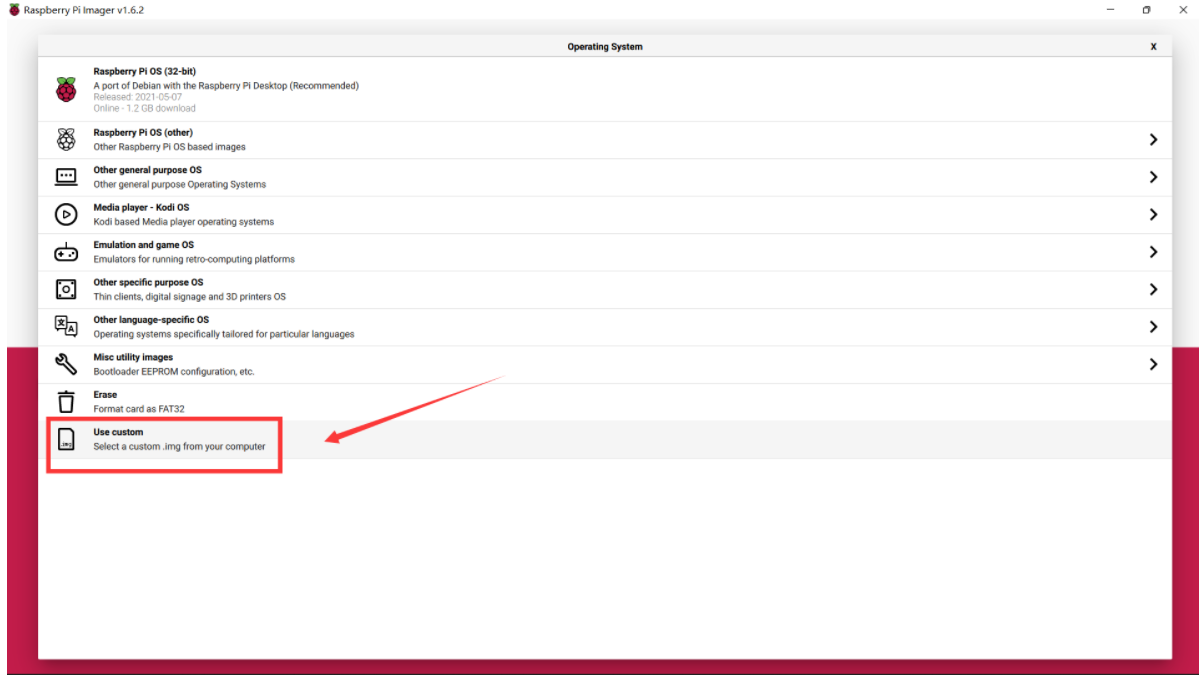Click the trash can icon for Erase
Viewport: 1199px width, 675px height.
(66, 401)
